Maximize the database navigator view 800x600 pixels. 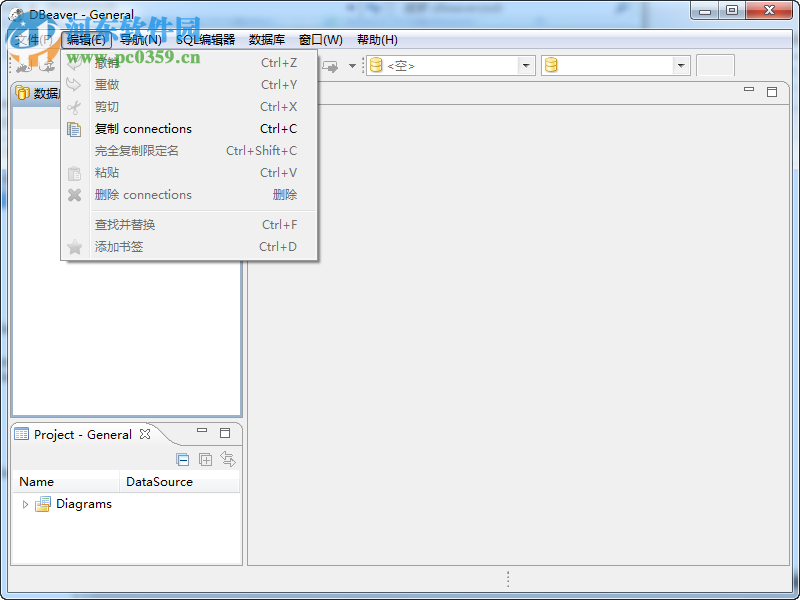tap(771, 91)
